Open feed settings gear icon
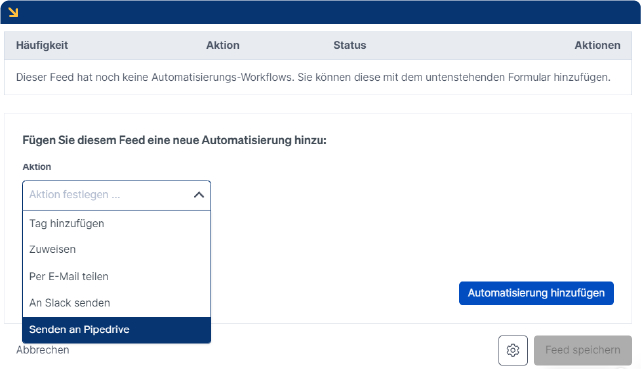The width and height of the screenshot is (641, 369). [x=513, y=350]
